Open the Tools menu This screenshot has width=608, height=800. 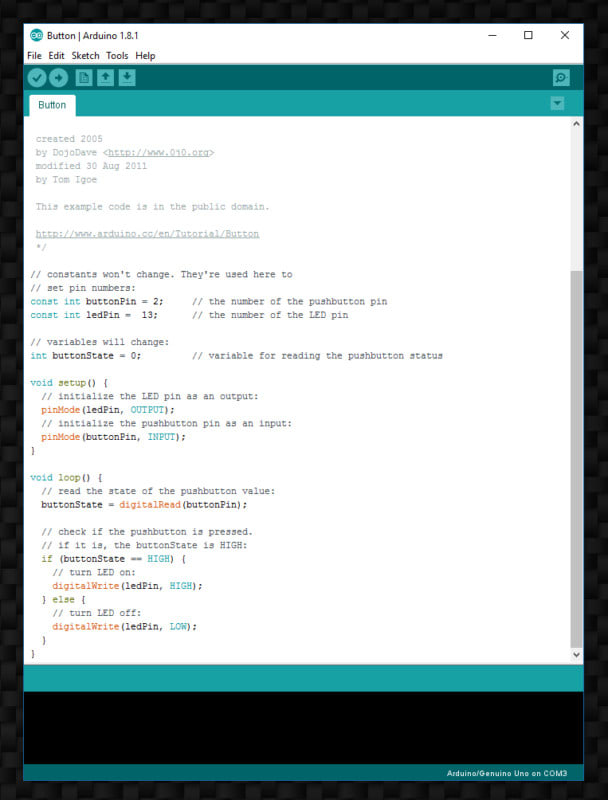[x=117, y=56]
